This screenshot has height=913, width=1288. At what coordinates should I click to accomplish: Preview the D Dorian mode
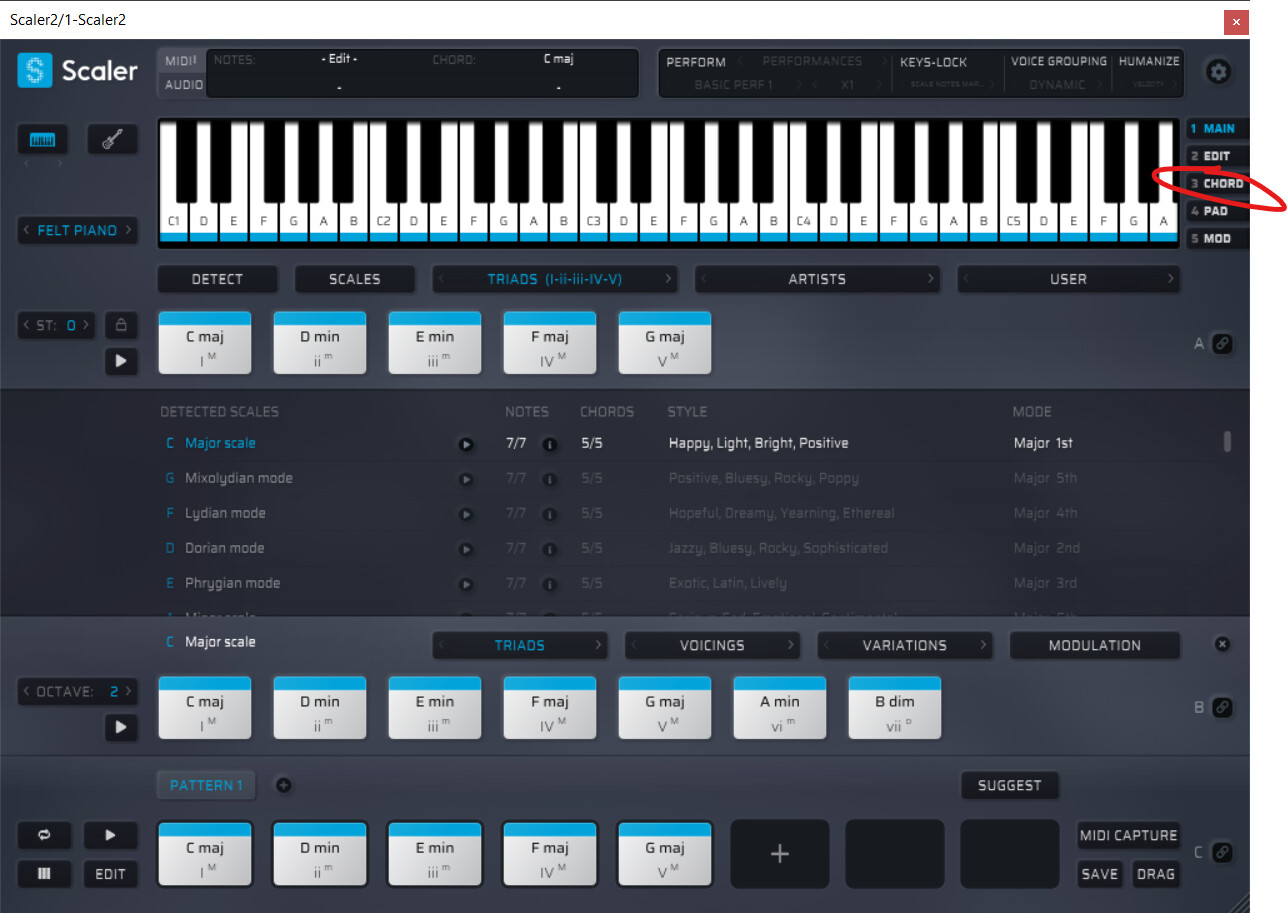[x=465, y=549]
